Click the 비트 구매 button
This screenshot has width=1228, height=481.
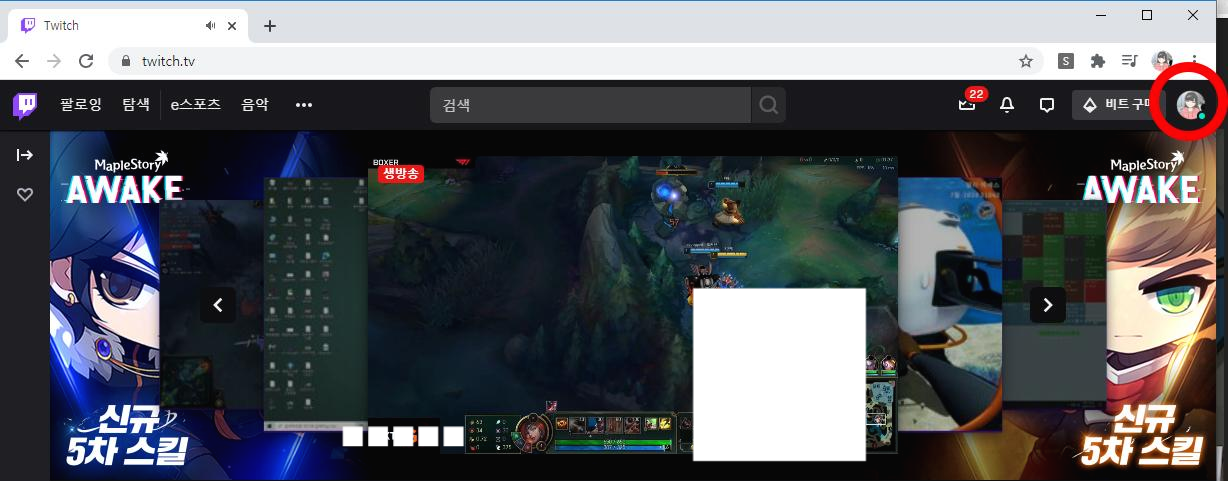click(x=1118, y=105)
